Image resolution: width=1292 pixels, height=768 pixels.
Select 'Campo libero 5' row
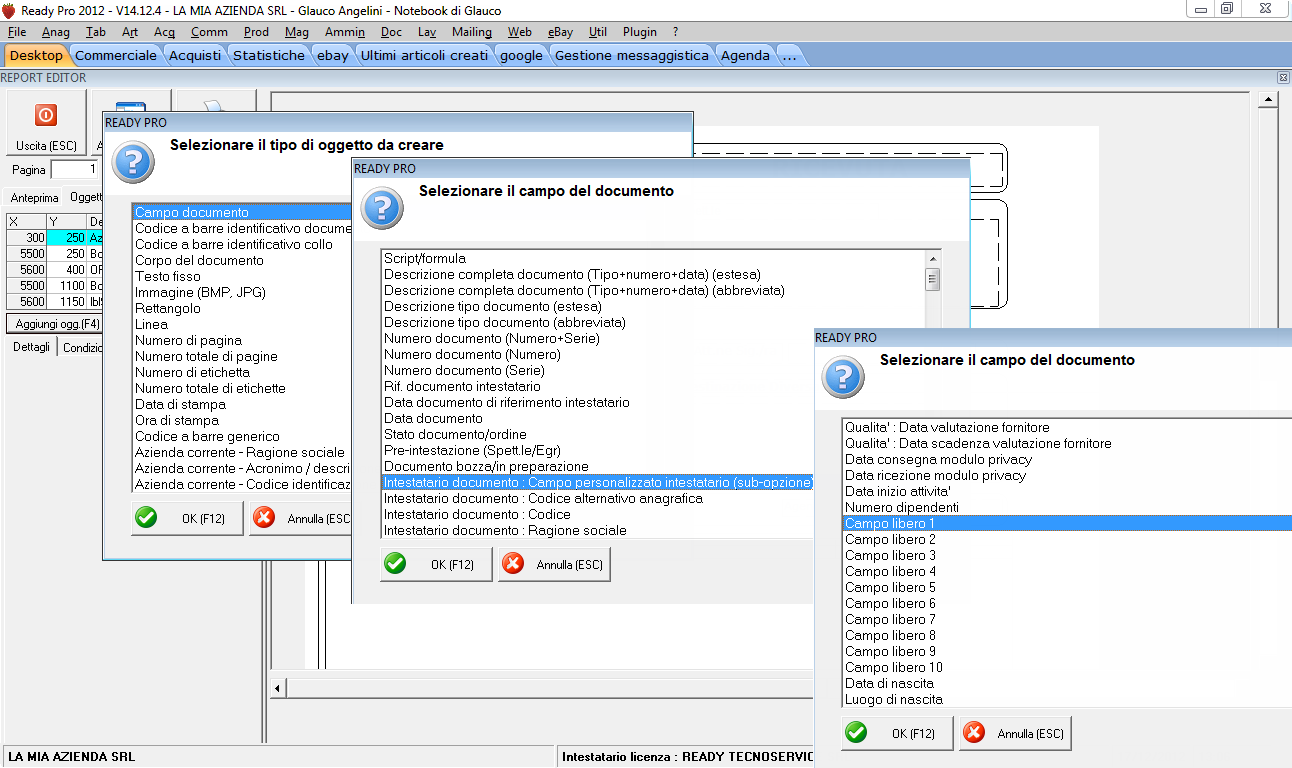tap(1067, 587)
